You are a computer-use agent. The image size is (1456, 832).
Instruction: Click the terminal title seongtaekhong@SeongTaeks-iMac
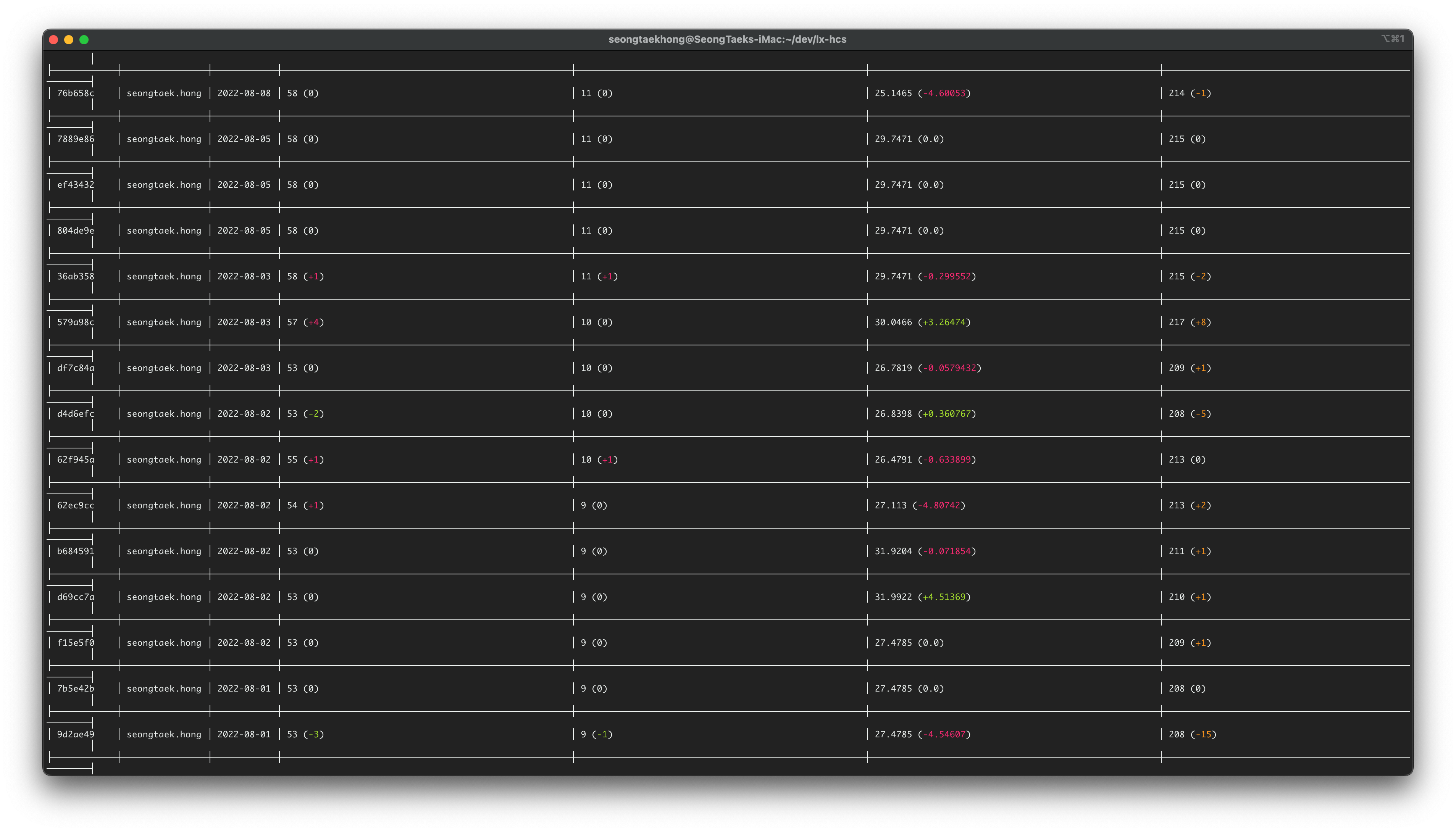pos(728,39)
